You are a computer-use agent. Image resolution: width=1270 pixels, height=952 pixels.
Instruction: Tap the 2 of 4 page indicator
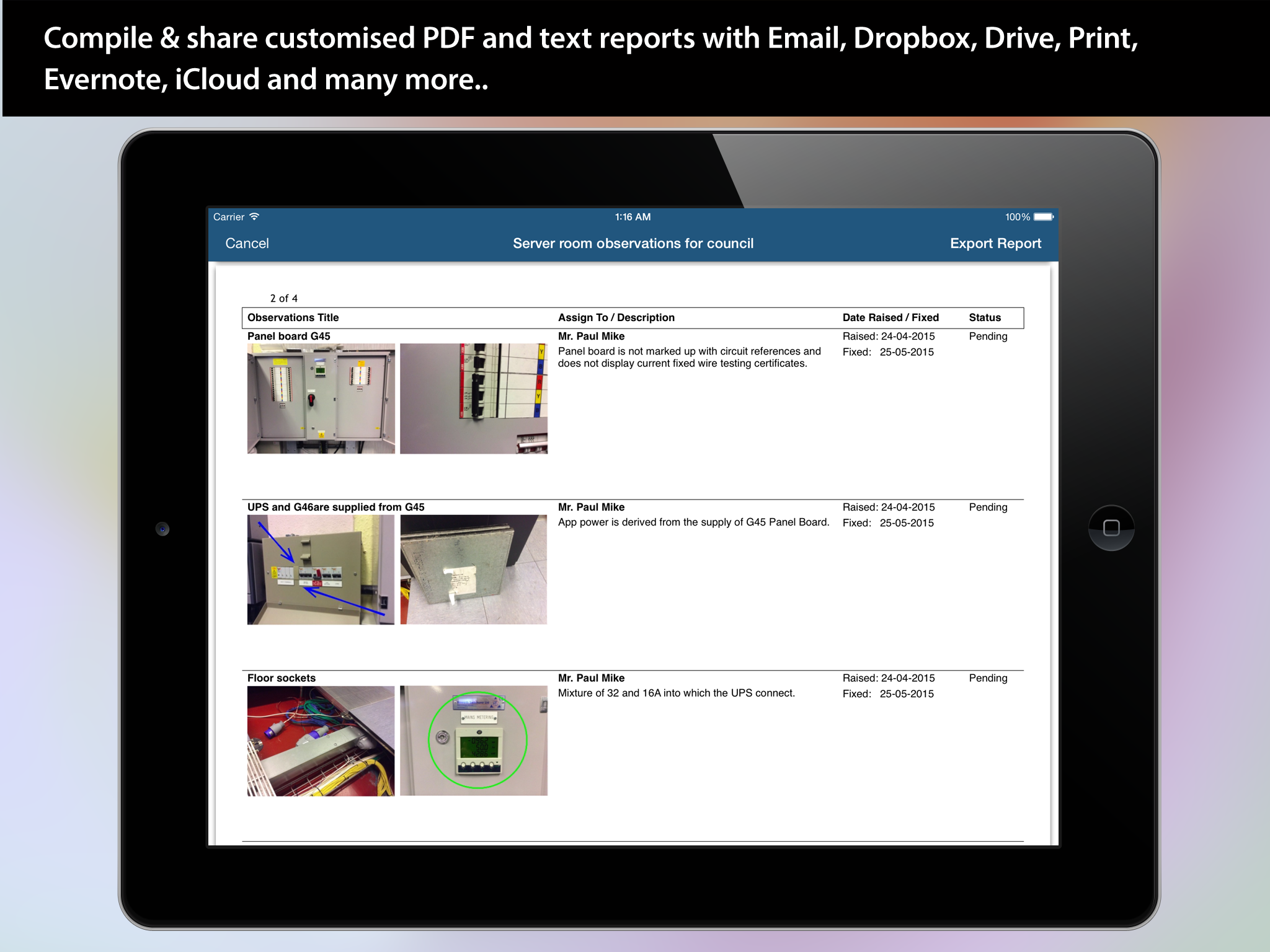point(283,298)
